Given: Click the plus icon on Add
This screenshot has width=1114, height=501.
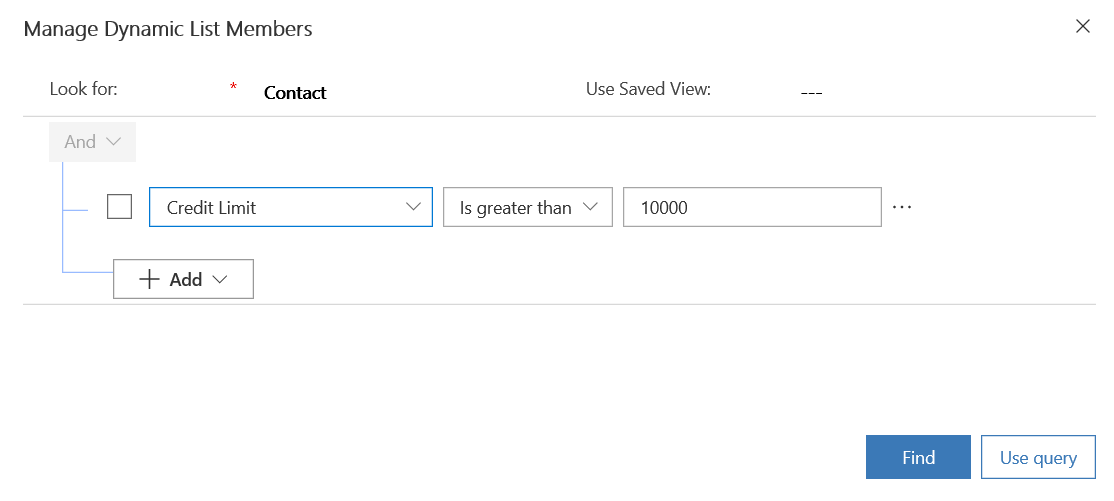Looking at the screenshot, I should (x=149, y=280).
